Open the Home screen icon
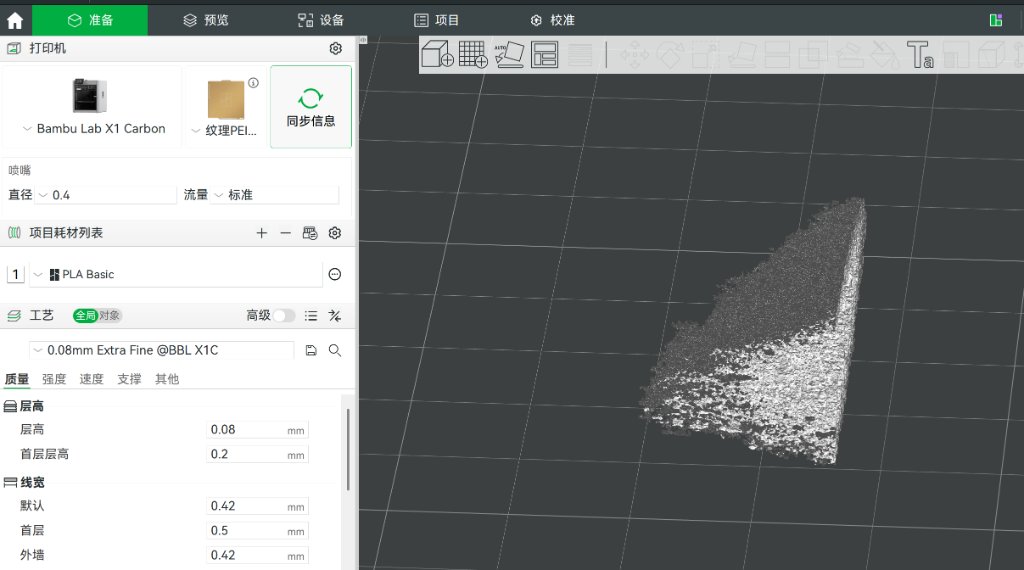The image size is (1024, 570). pos(15,21)
